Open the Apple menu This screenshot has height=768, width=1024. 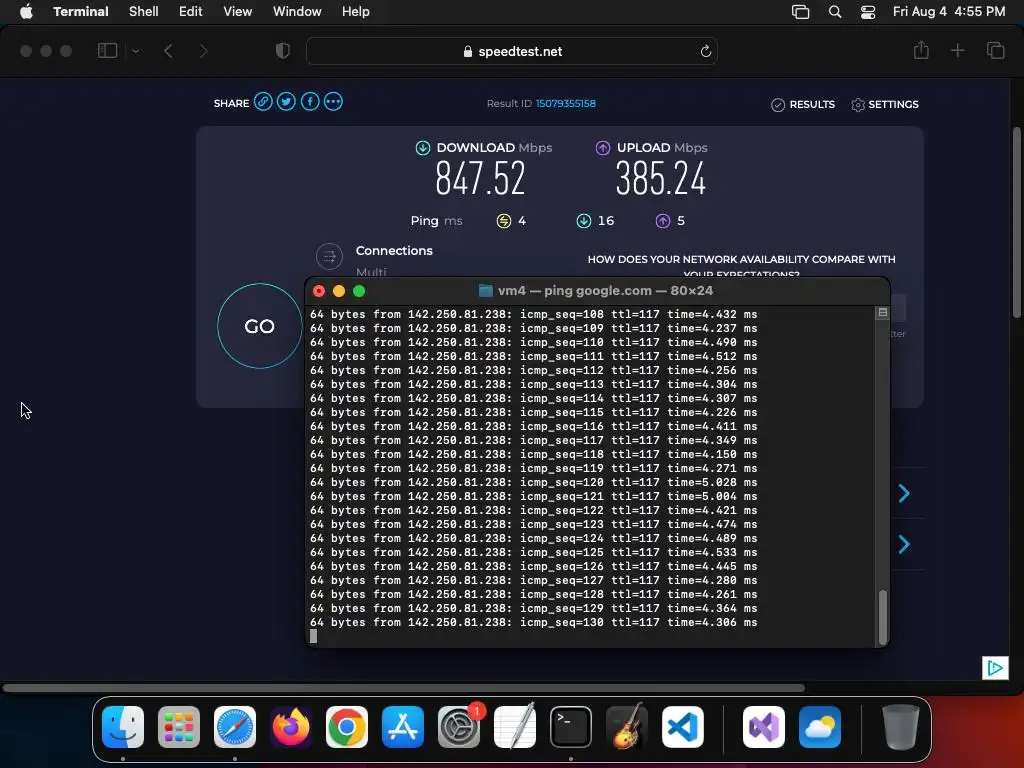click(x=26, y=11)
